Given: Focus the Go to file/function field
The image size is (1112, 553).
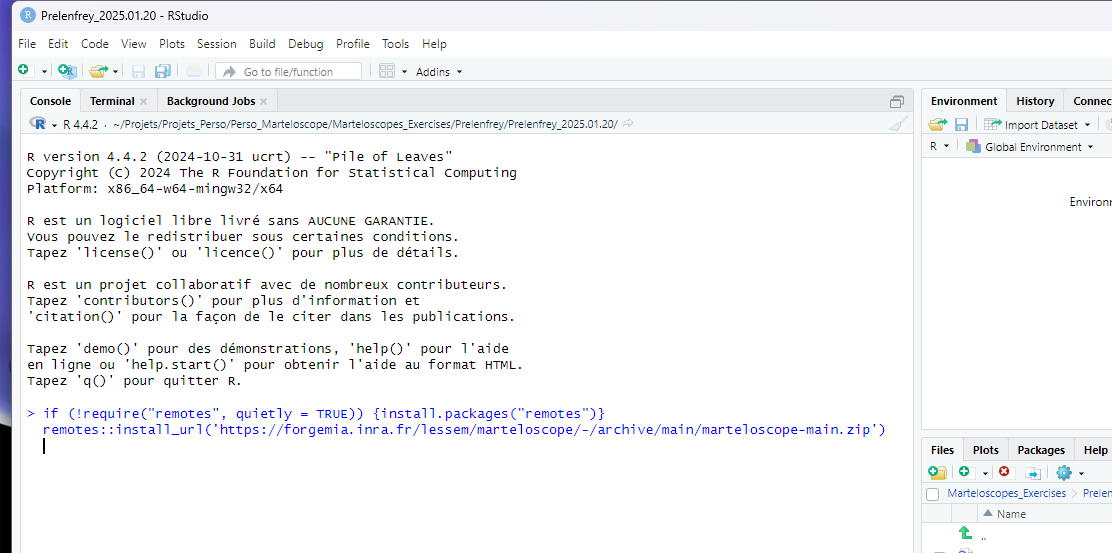Looking at the screenshot, I should [288, 72].
